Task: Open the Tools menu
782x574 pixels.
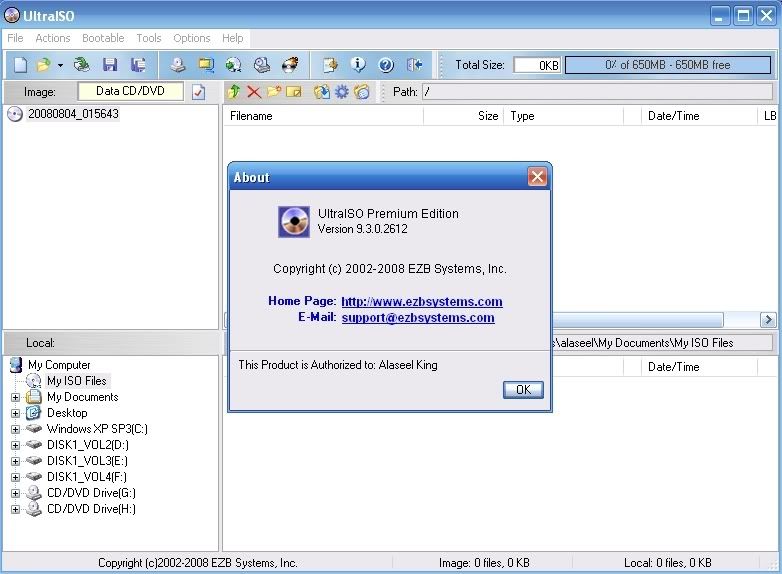Action: pyautogui.click(x=149, y=38)
